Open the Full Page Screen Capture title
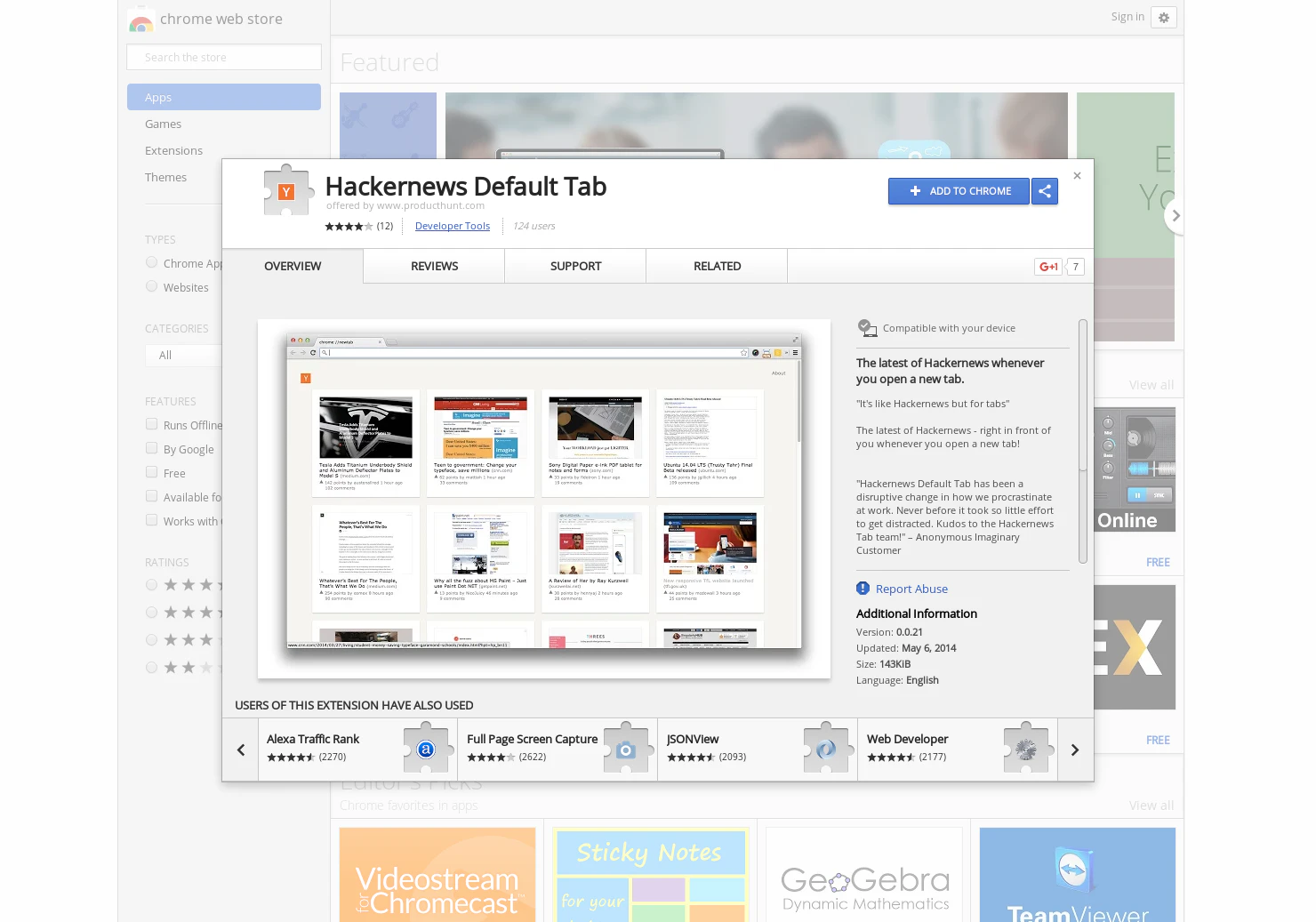The height and width of the screenshot is (922, 1316). click(533, 739)
